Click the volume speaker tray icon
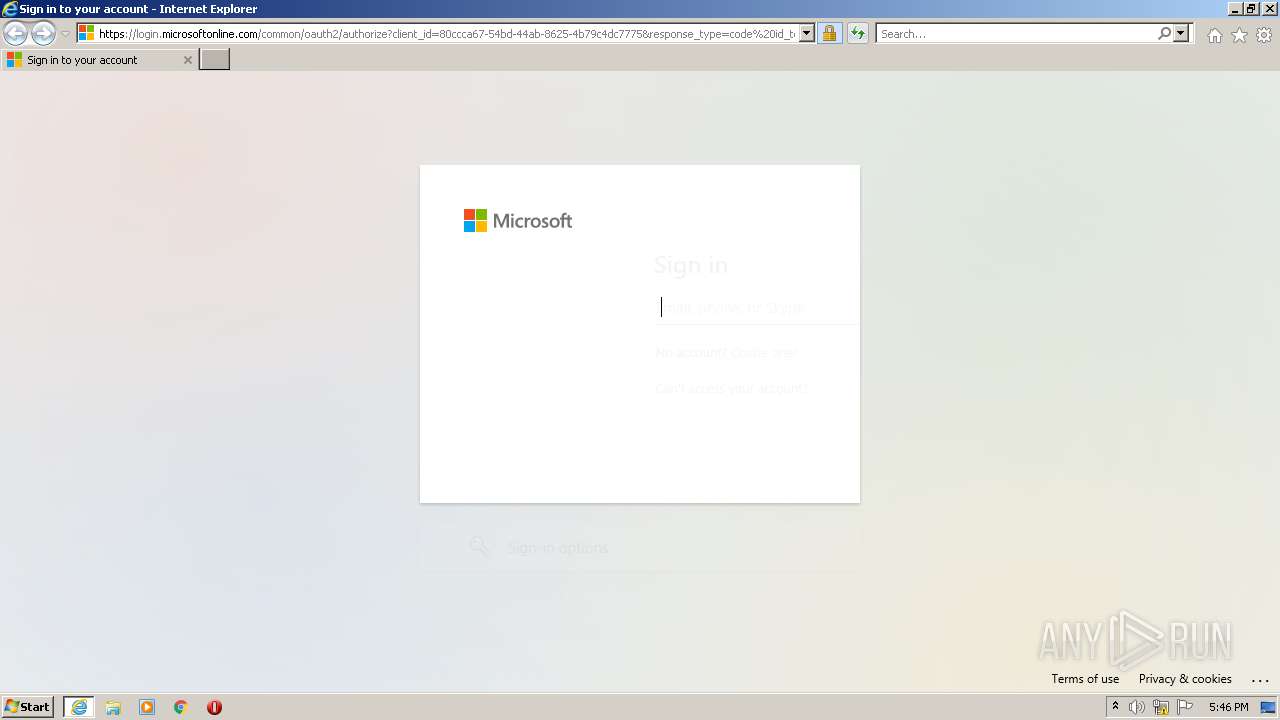 point(1137,707)
